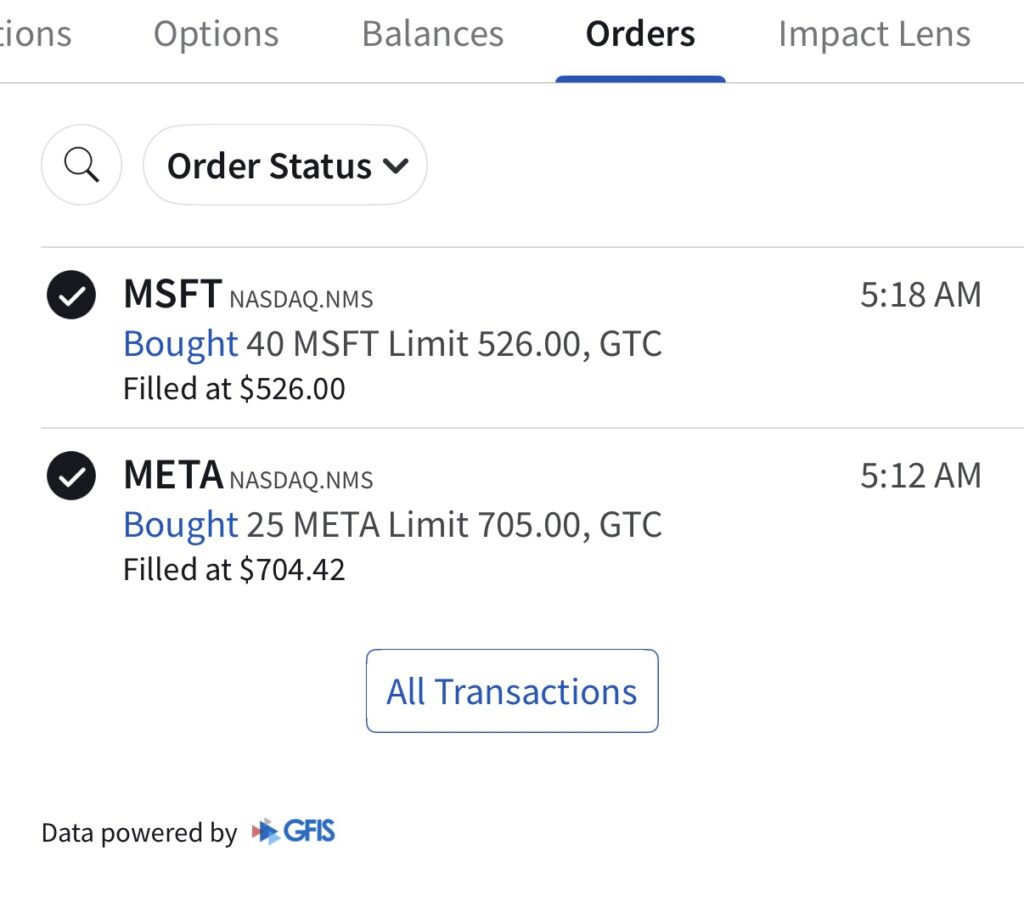Viewport: 1024px width, 902px height.
Task: Click the filled checkmark icon beside META order
Action: click(x=70, y=476)
